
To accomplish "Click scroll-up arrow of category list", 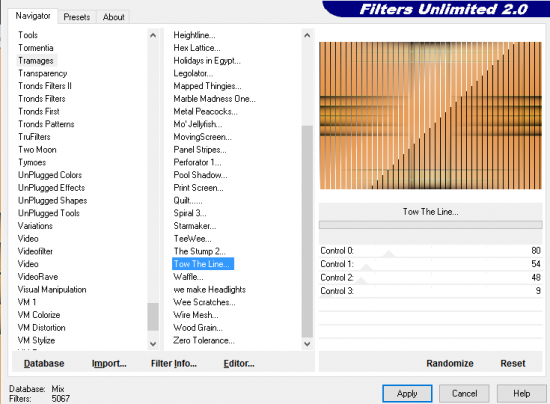I will click(x=153, y=35).
